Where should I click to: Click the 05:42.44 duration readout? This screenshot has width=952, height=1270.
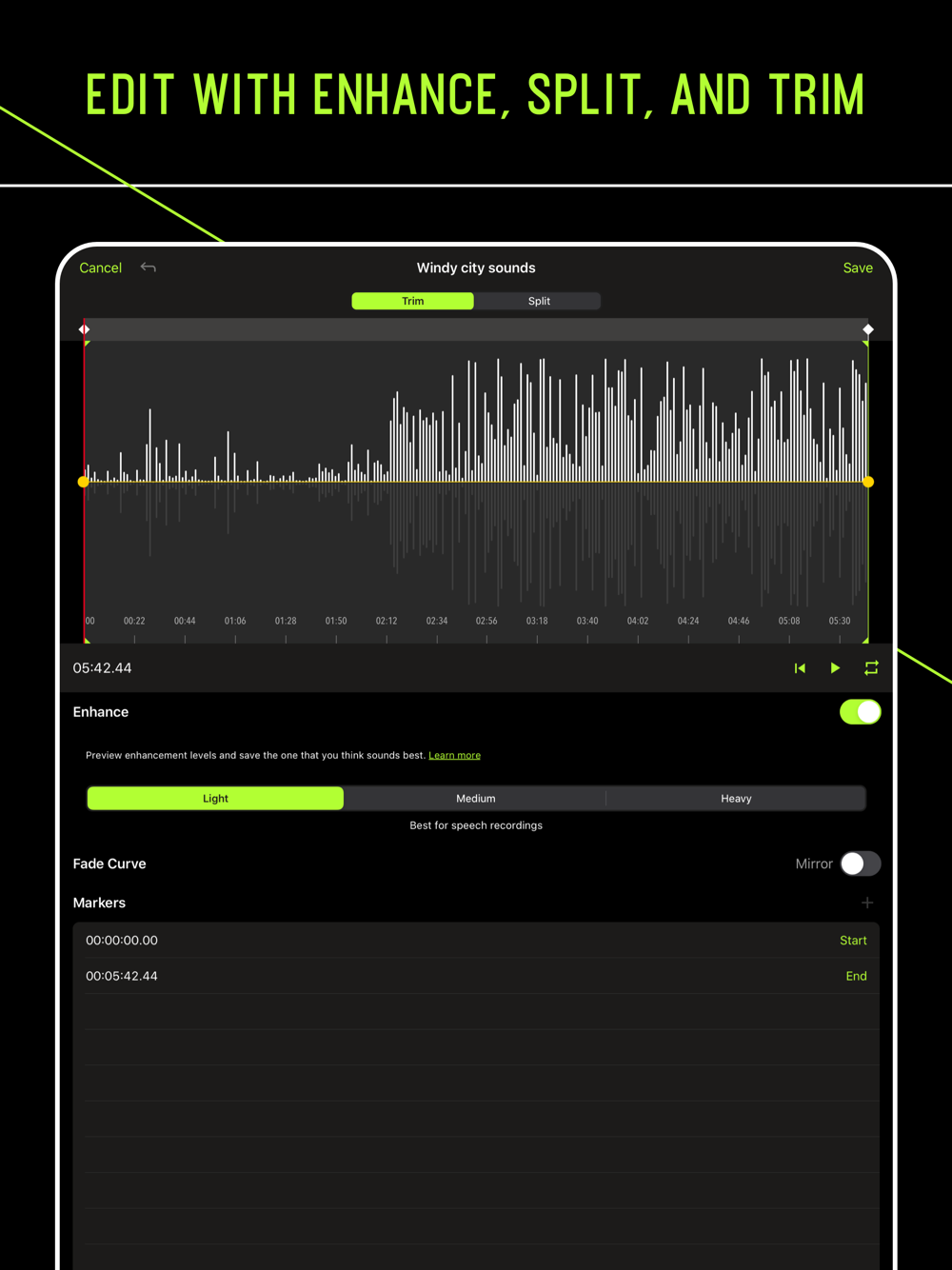102,668
